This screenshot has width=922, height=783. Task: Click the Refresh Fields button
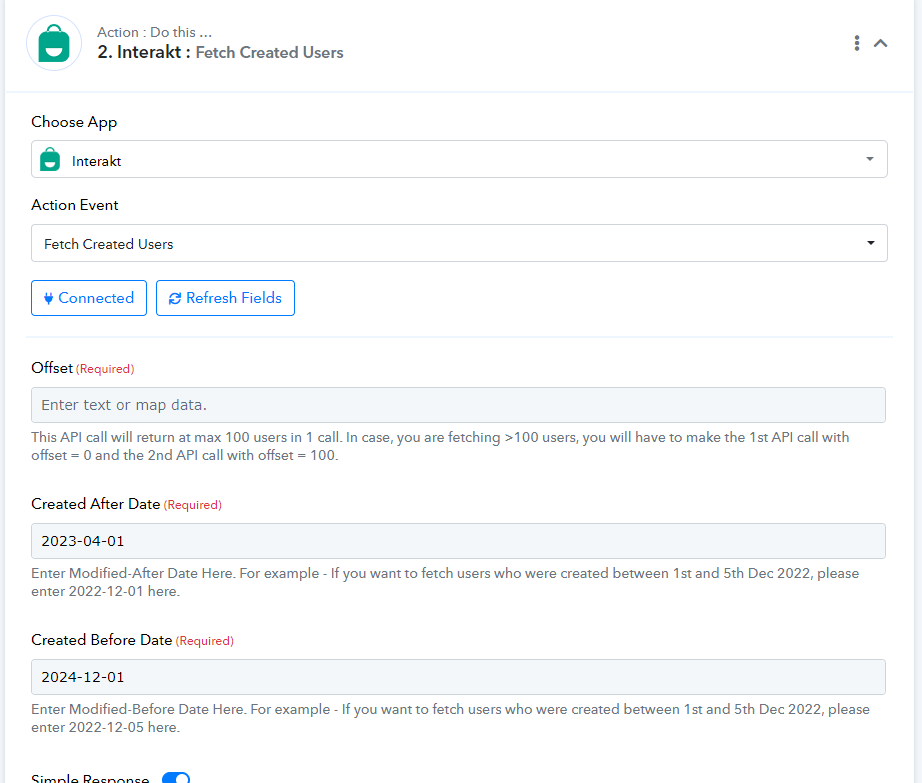coord(225,298)
